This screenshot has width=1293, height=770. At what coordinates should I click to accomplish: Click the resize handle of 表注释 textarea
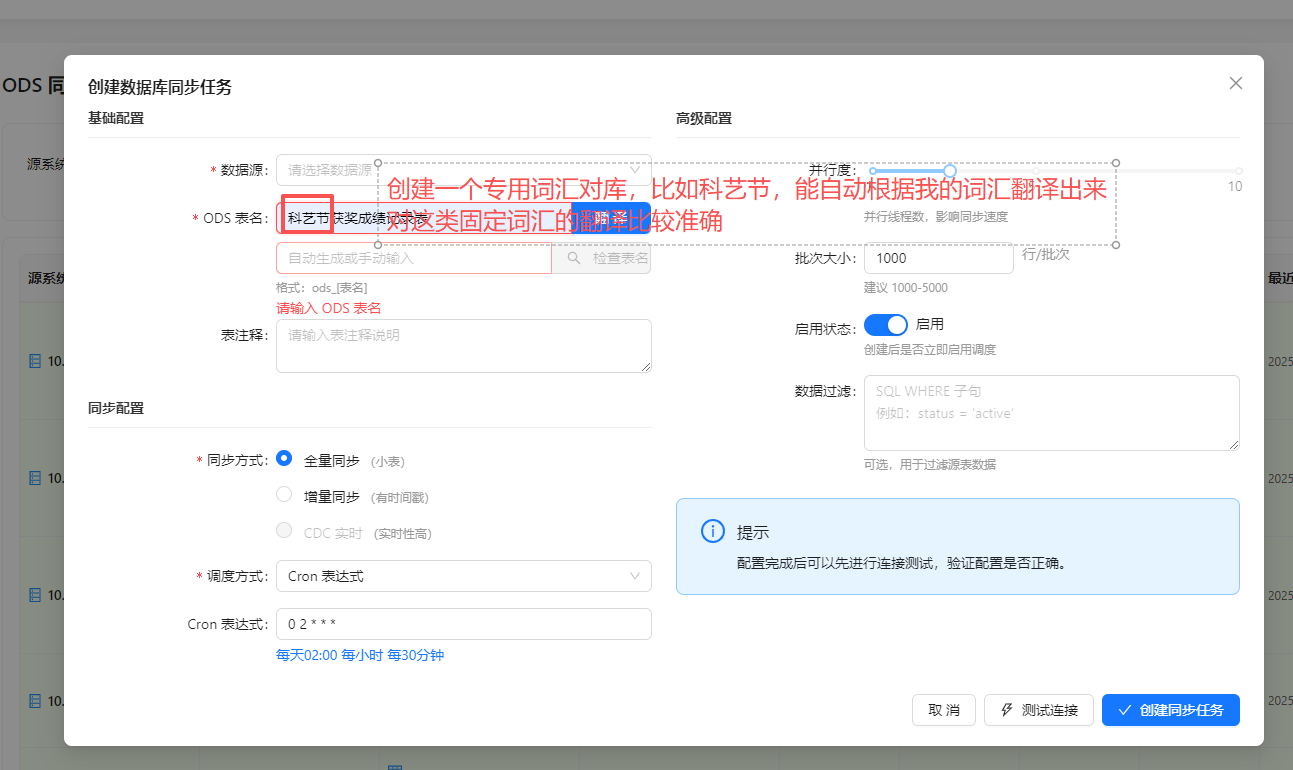click(x=645, y=366)
